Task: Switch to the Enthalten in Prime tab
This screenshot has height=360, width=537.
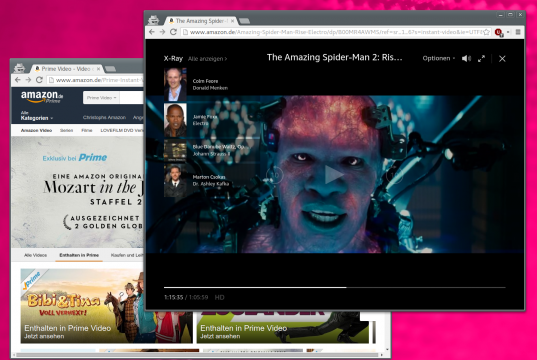Action: pyautogui.click(x=79, y=255)
